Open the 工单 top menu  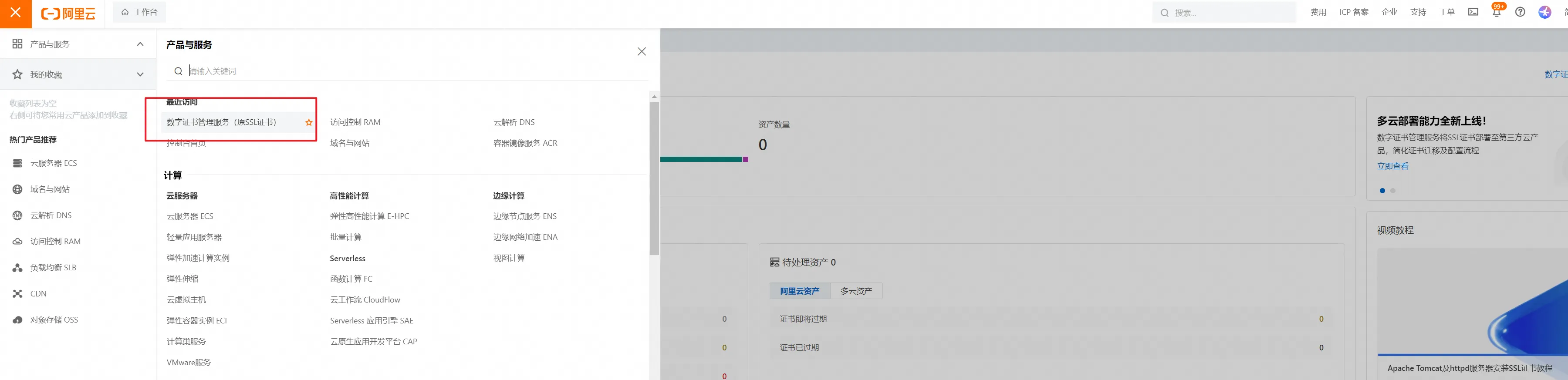click(1446, 12)
